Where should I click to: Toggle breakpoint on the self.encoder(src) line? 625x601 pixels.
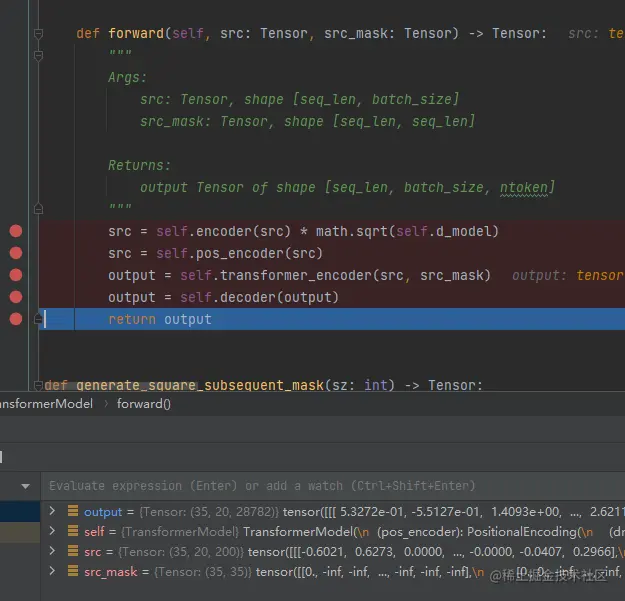16,231
